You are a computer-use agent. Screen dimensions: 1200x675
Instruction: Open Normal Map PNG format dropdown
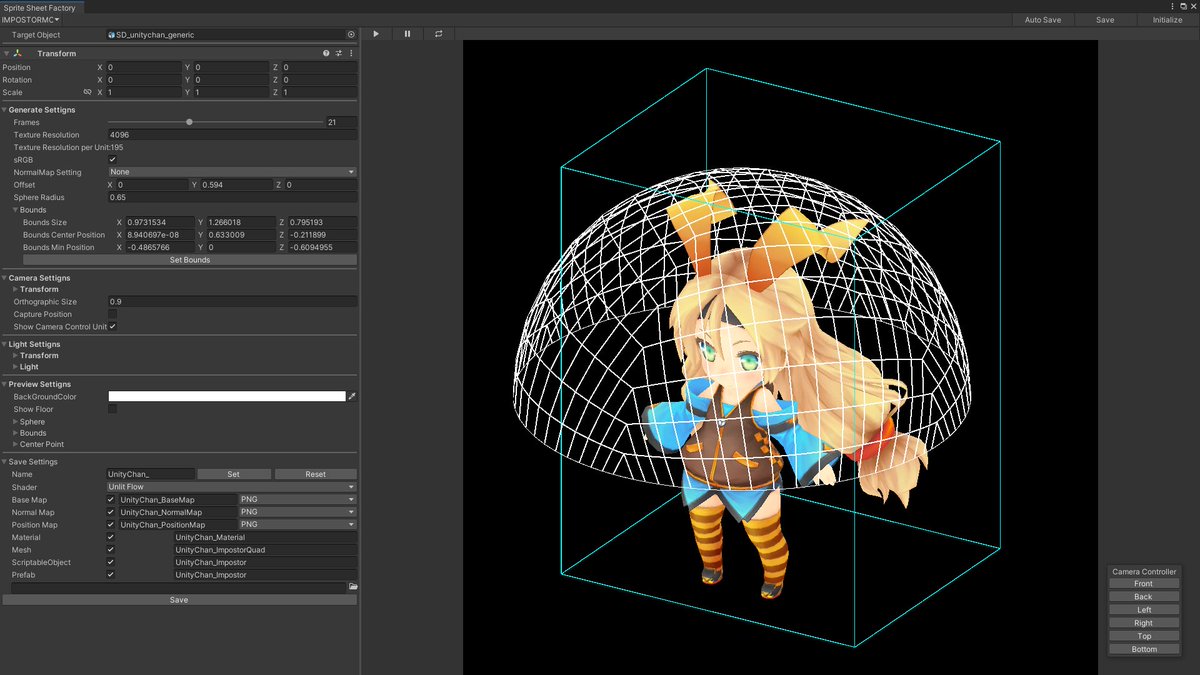click(x=297, y=512)
